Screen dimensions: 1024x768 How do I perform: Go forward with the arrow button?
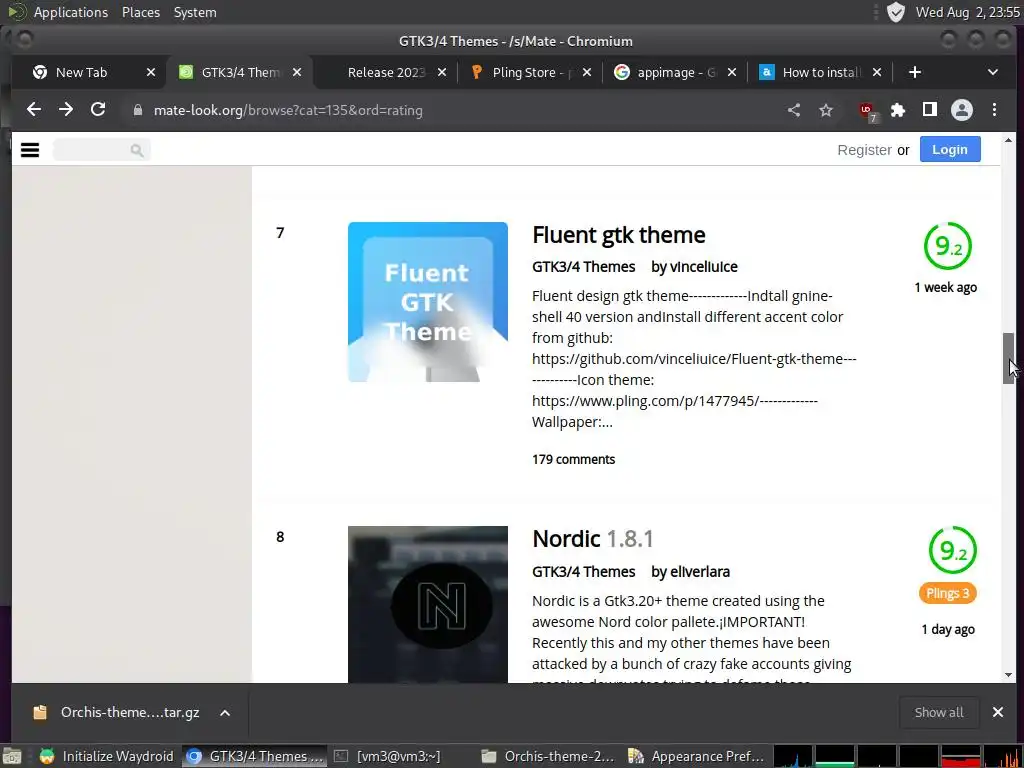pos(66,110)
